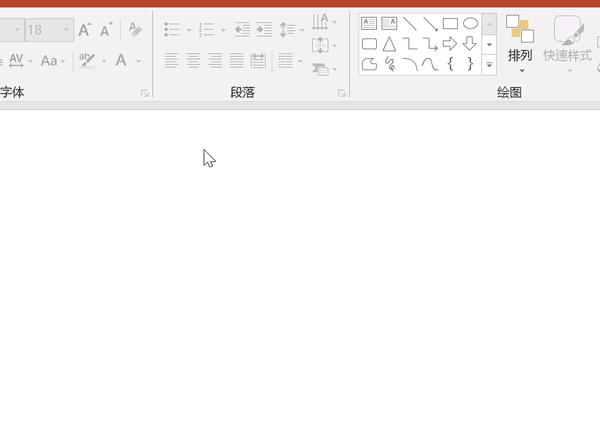This screenshot has height=440, width=600.
Task: Open the 快速样式 quick styles gallery
Action: [x=567, y=44]
